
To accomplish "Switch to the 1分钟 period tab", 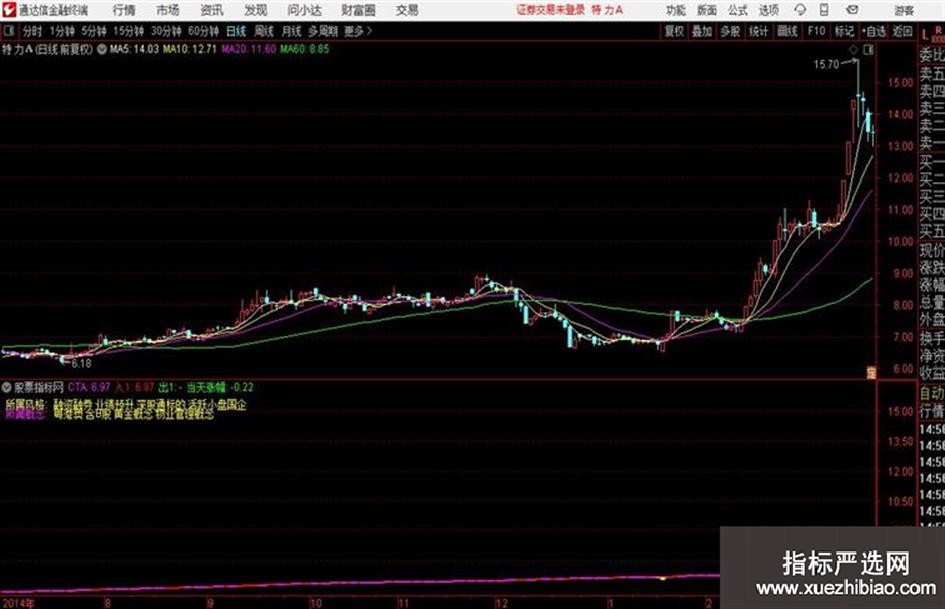I will 62,31.
